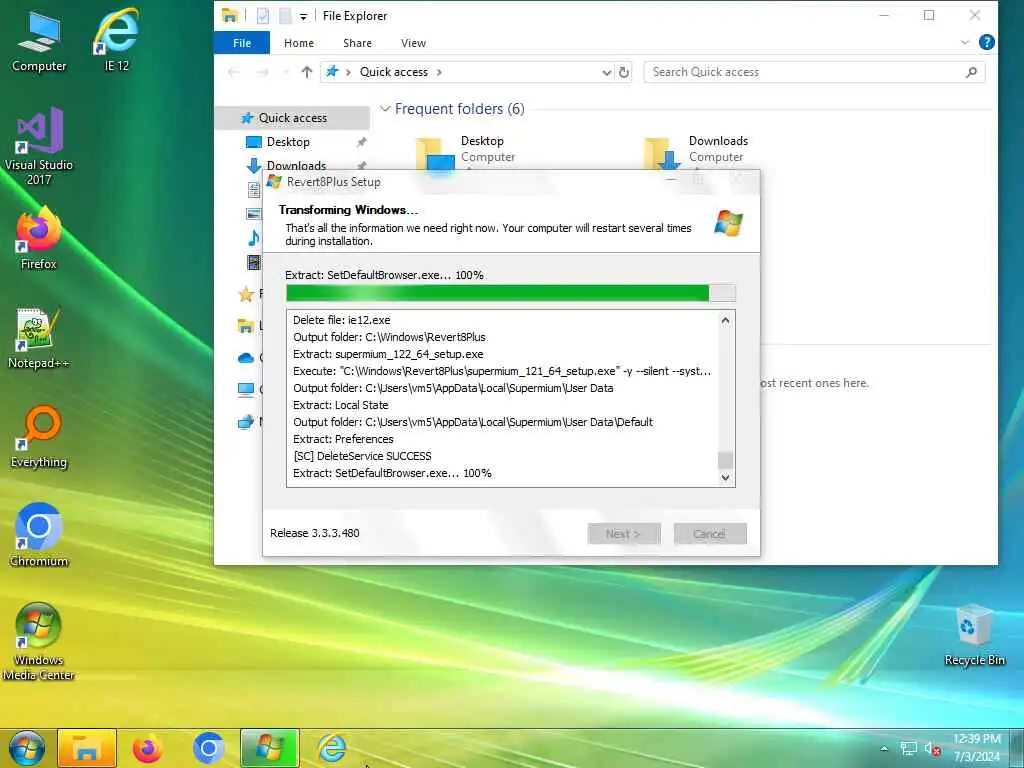Click the Revert8Plus Setup title icon

[274, 182]
